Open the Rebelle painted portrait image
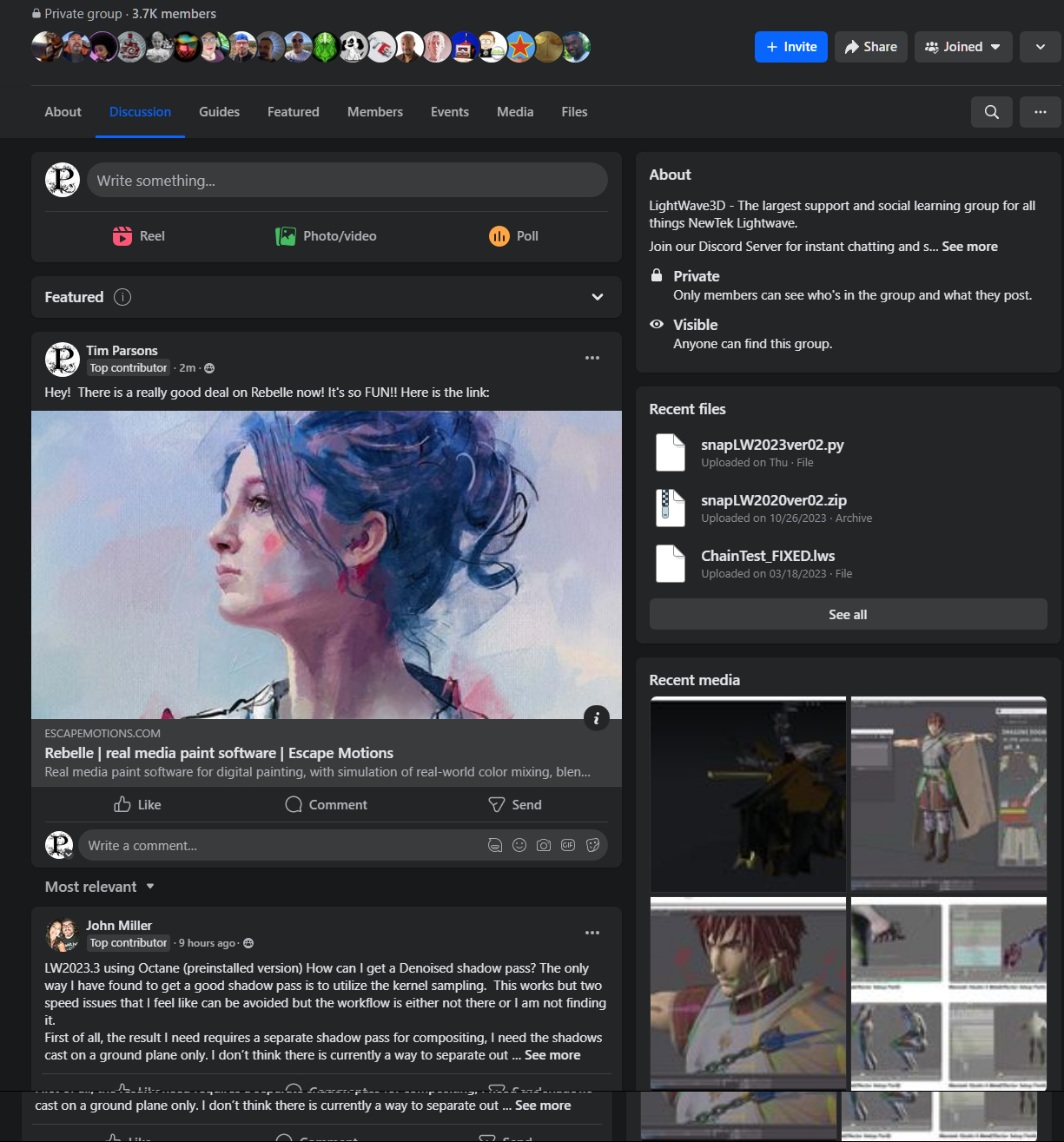 point(327,564)
